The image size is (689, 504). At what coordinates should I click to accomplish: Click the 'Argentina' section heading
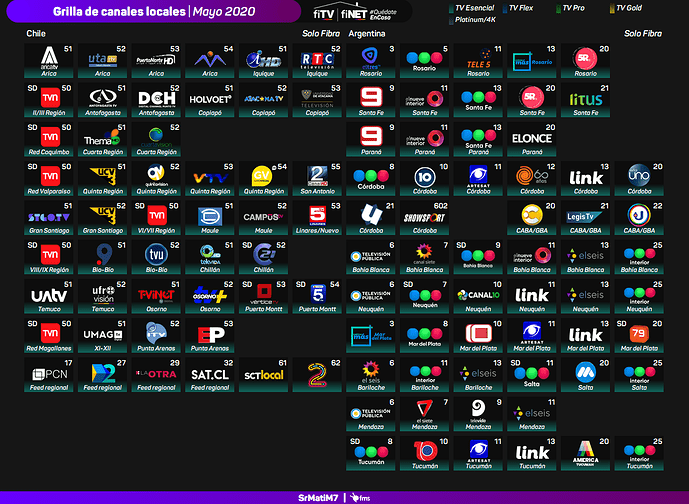pos(367,33)
